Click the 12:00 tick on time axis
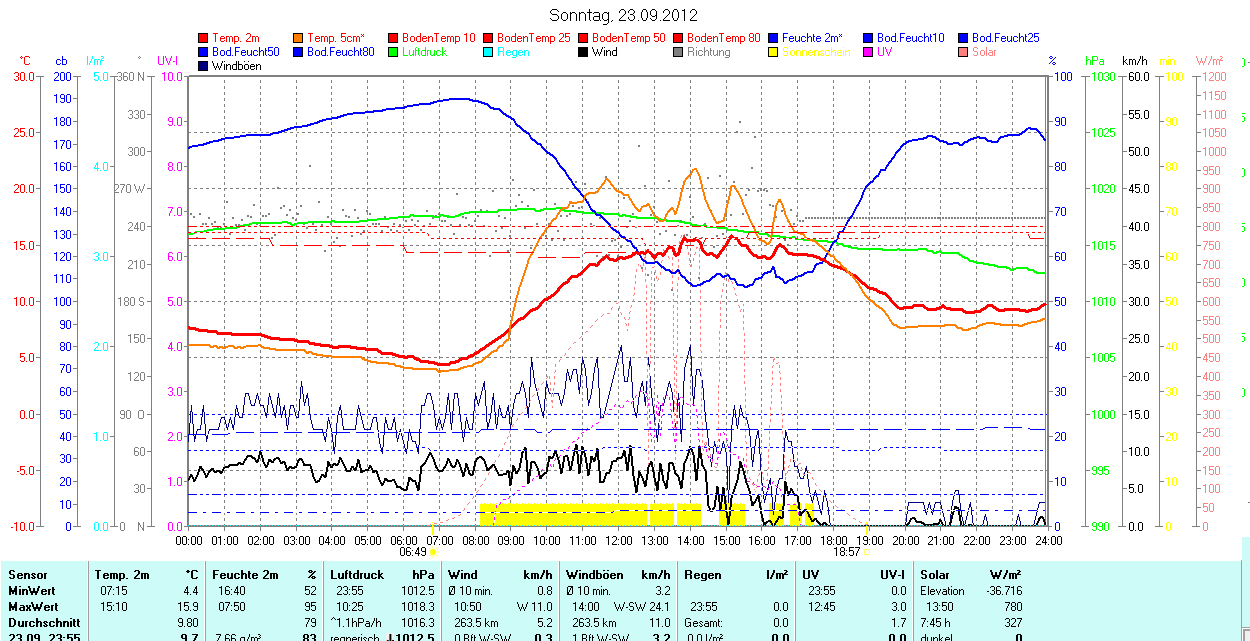 coord(619,540)
